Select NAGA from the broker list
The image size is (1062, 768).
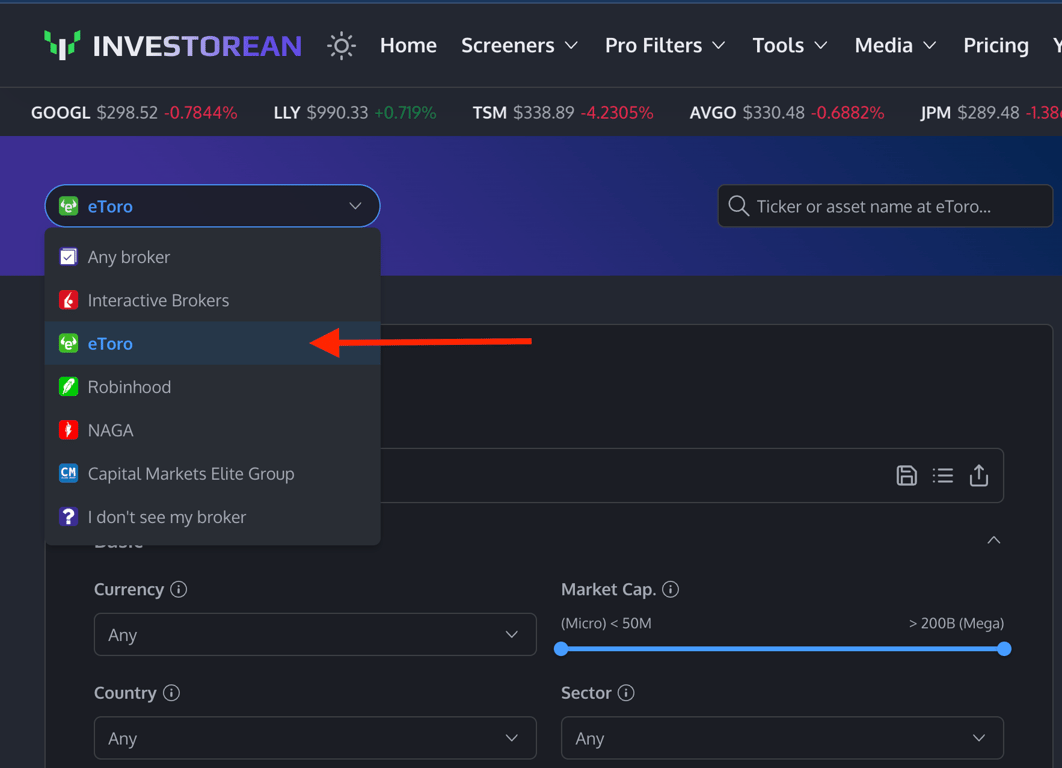213,430
